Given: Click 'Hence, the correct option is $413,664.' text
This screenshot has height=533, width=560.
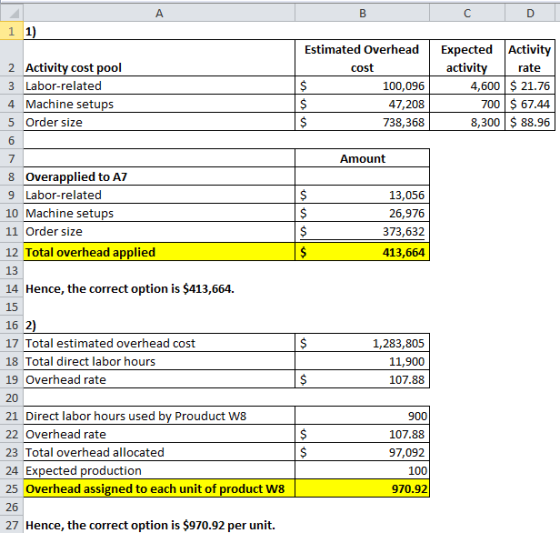Looking at the screenshot, I should pos(130,289).
